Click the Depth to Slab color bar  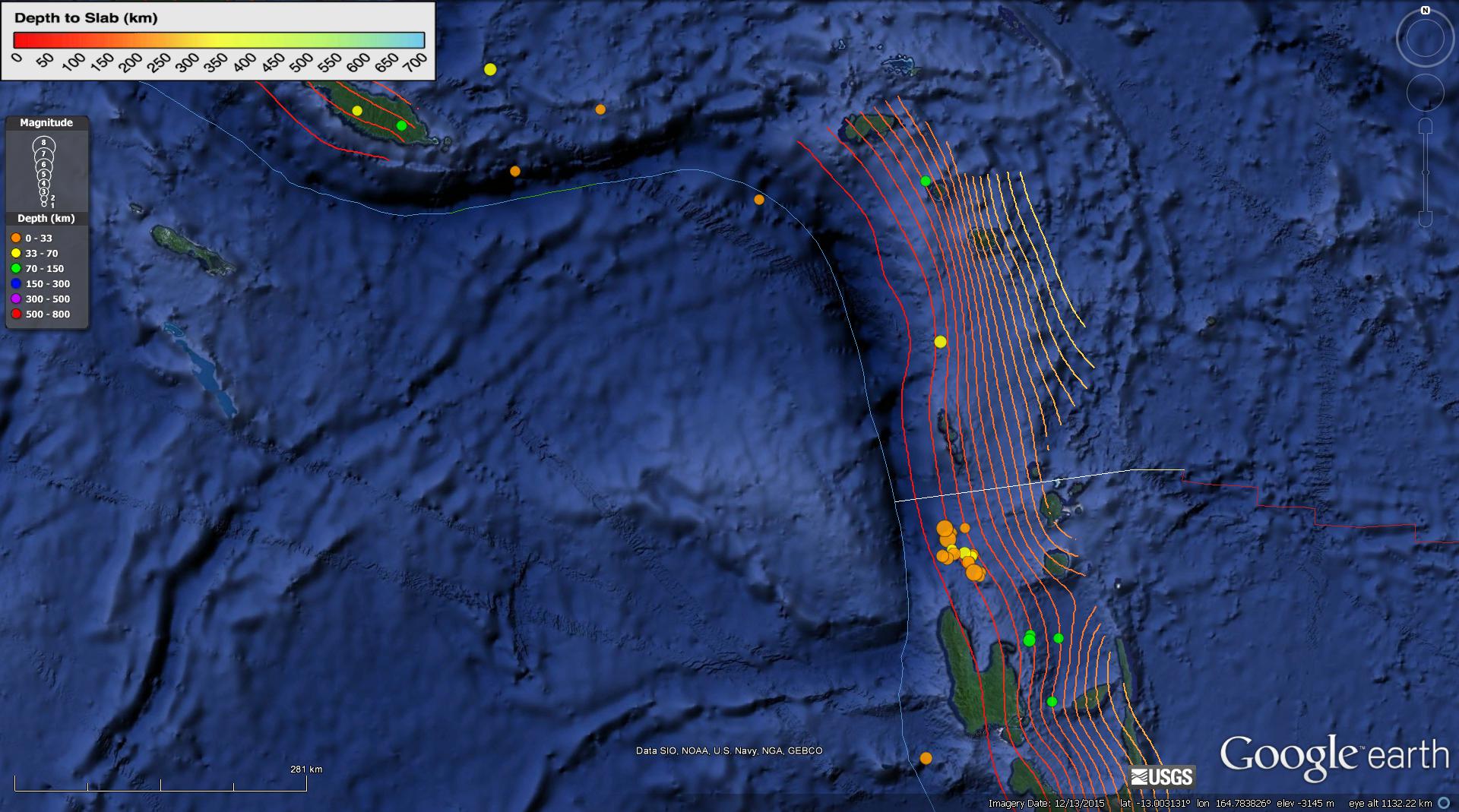[219, 40]
